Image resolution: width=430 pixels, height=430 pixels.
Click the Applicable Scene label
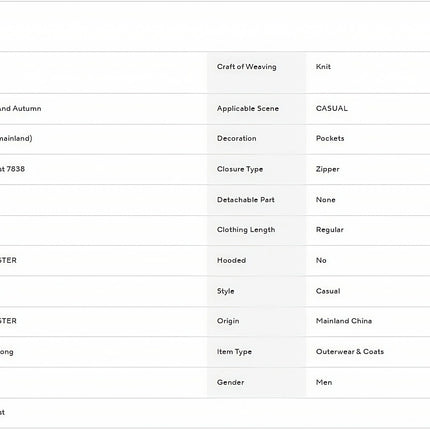pyautogui.click(x=248, y=109)
